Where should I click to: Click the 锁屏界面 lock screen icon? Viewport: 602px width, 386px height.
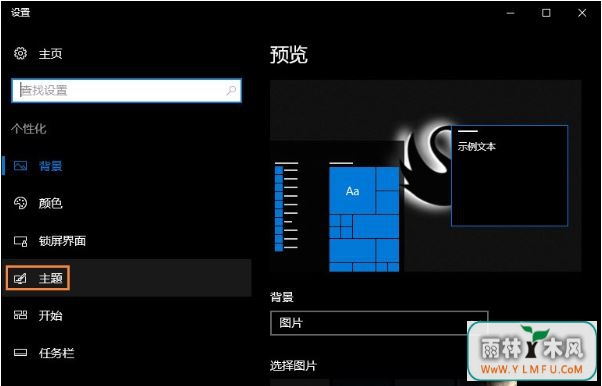[x=20, y=241]
